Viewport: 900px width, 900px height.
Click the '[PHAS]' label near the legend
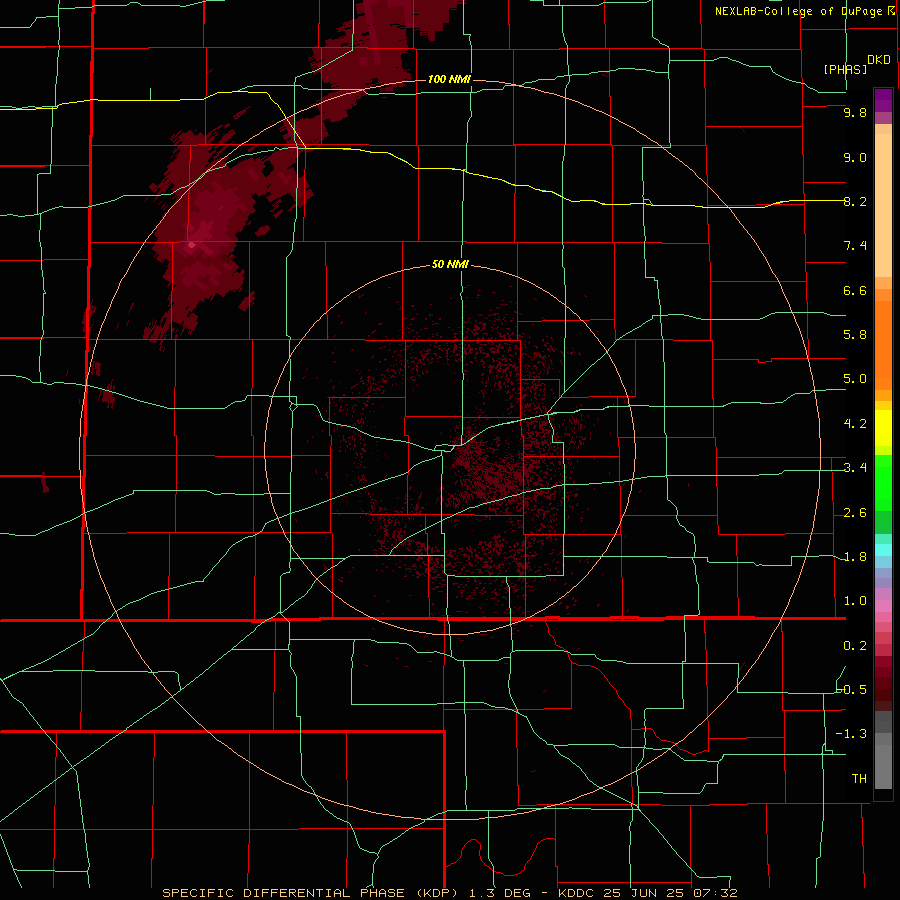845,69
